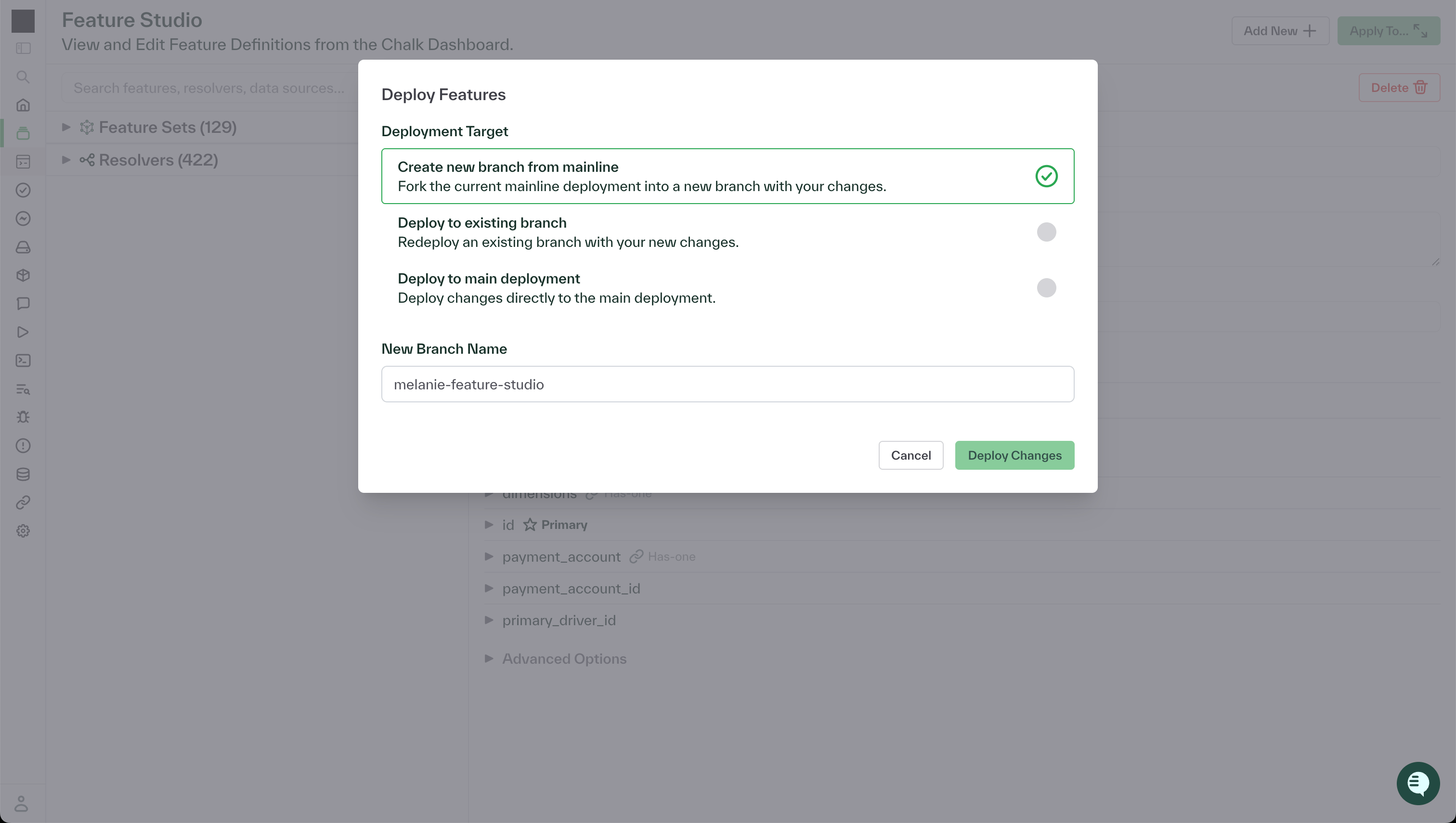The height and width of the screenshot is (823, 1456).
Task: Open the chain link sidebar icon
Action: click(x=23, y=502)
